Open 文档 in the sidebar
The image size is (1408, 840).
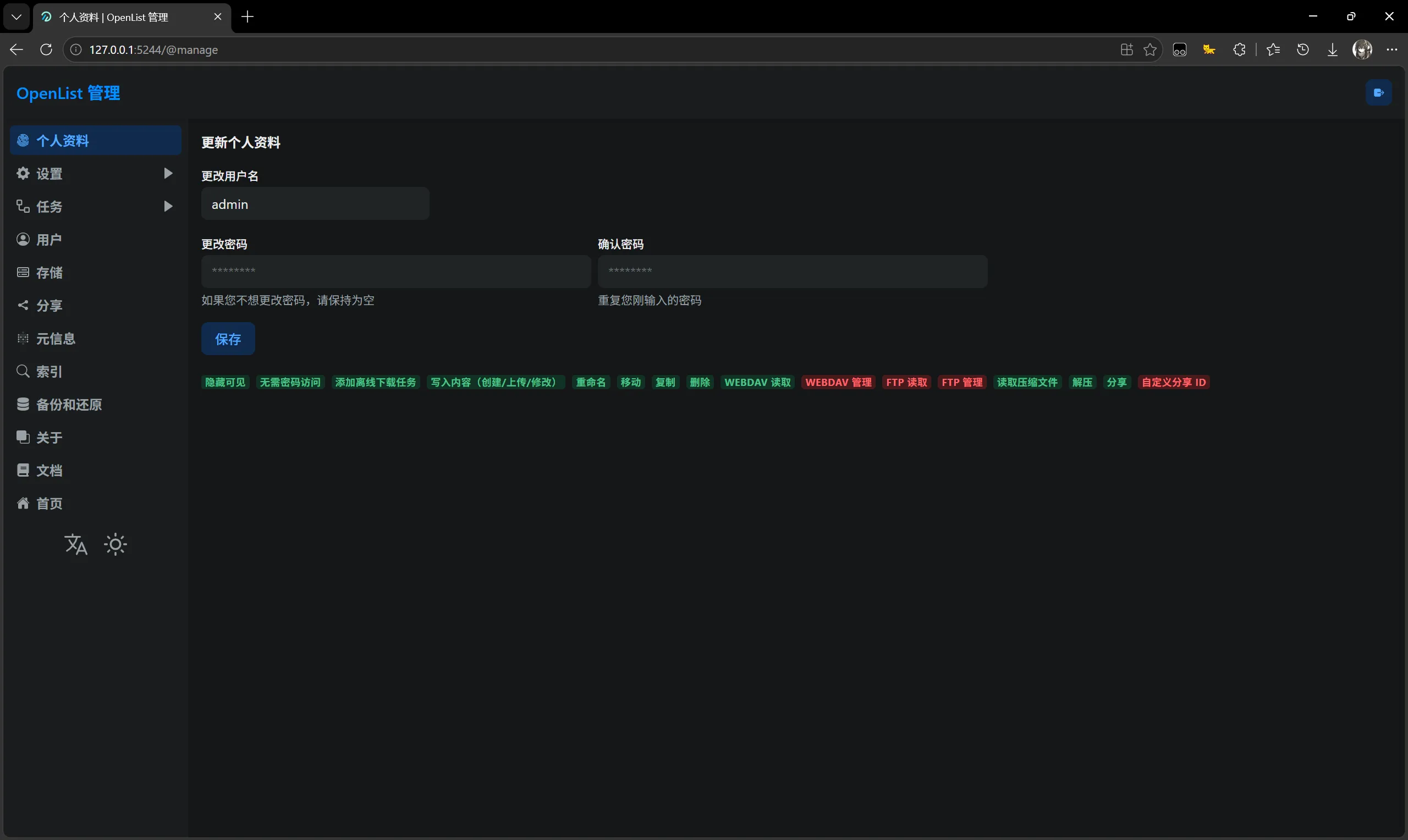coord(96,471)
